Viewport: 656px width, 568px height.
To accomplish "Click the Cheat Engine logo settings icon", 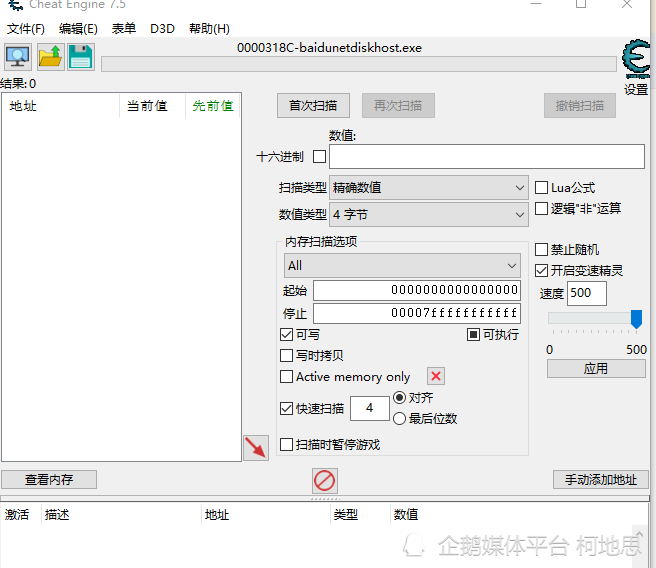I will (x=635, y=61).
